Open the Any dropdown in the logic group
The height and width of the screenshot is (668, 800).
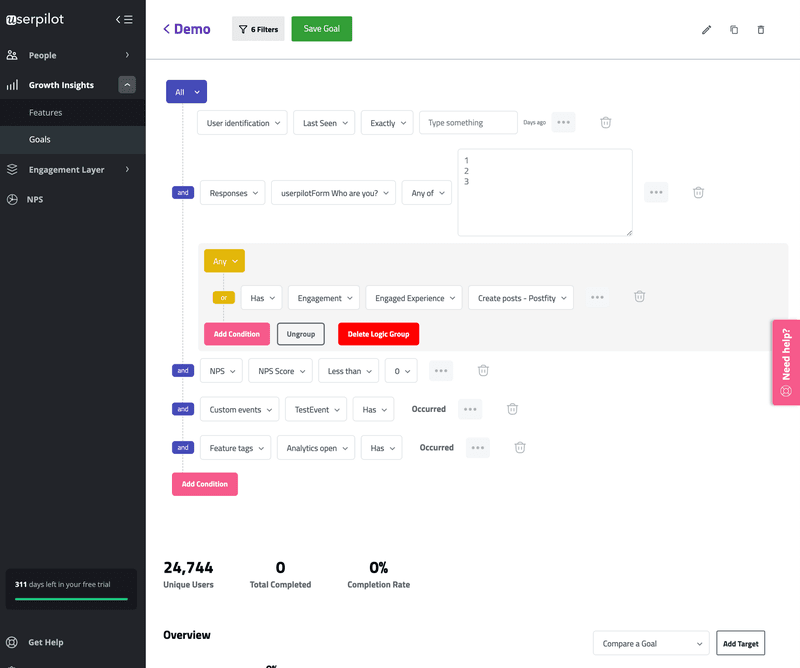pos(224,260)
